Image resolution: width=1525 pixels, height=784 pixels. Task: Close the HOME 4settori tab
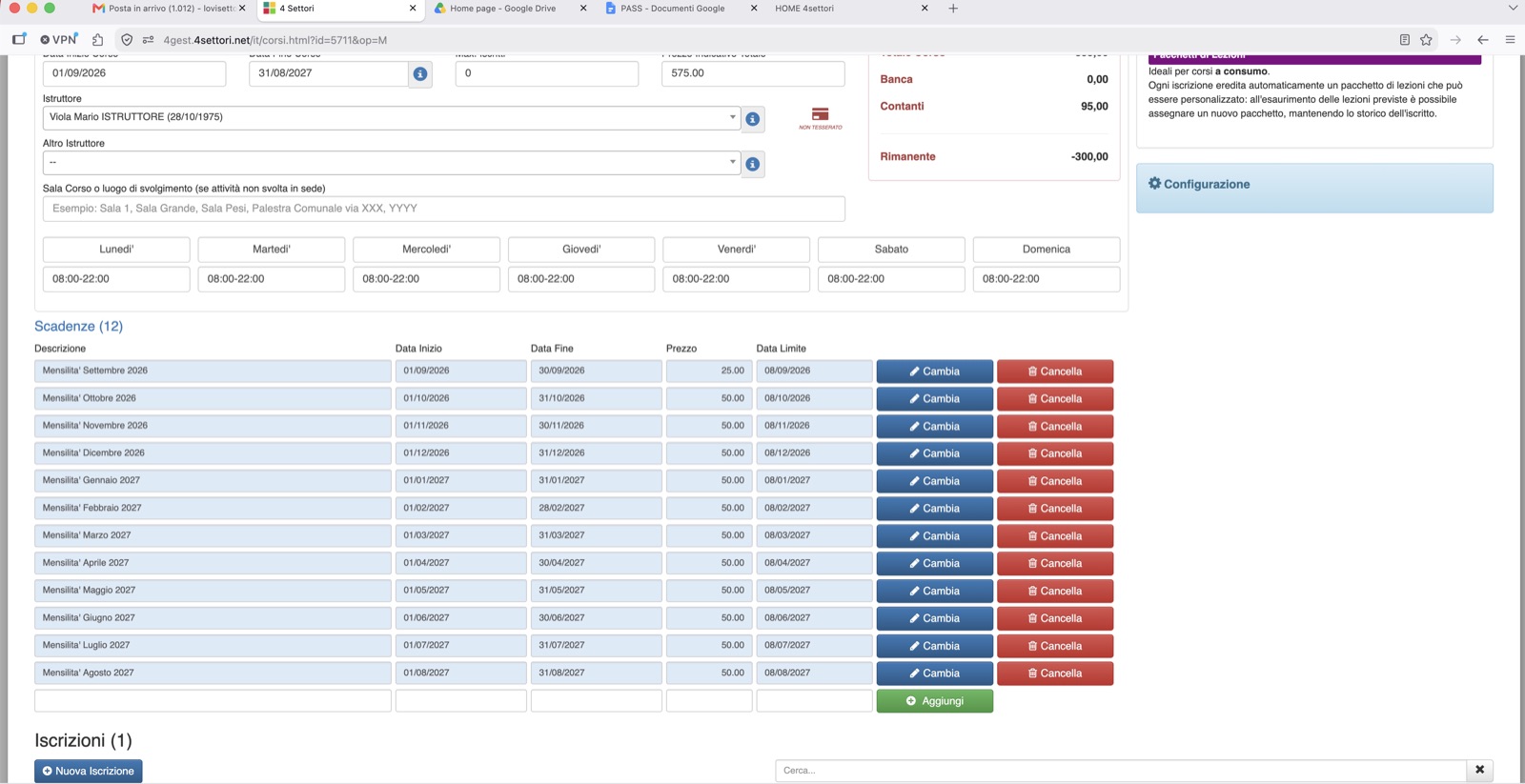coord(925,9)
